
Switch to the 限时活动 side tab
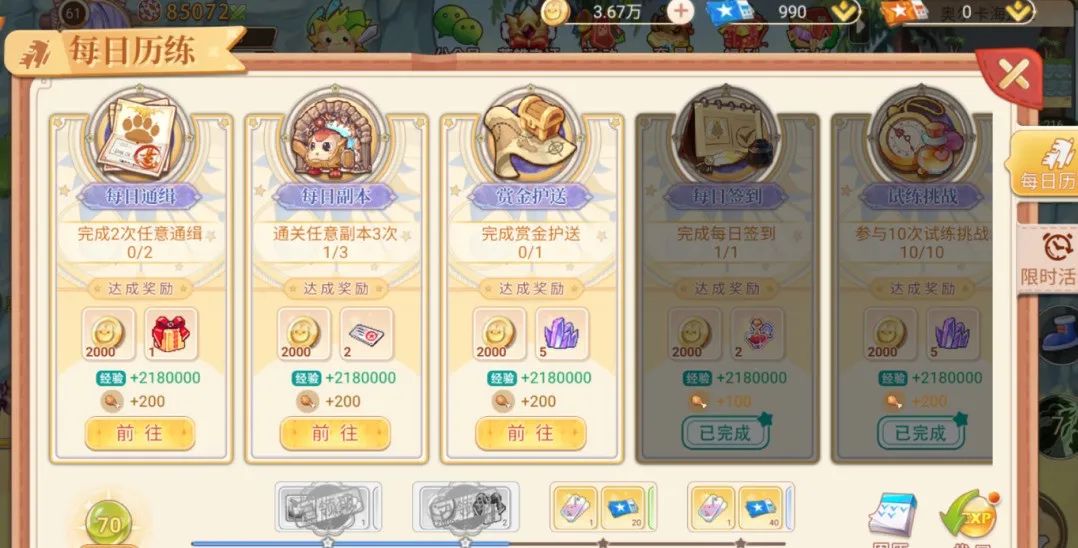click(x=1048, y=260)
